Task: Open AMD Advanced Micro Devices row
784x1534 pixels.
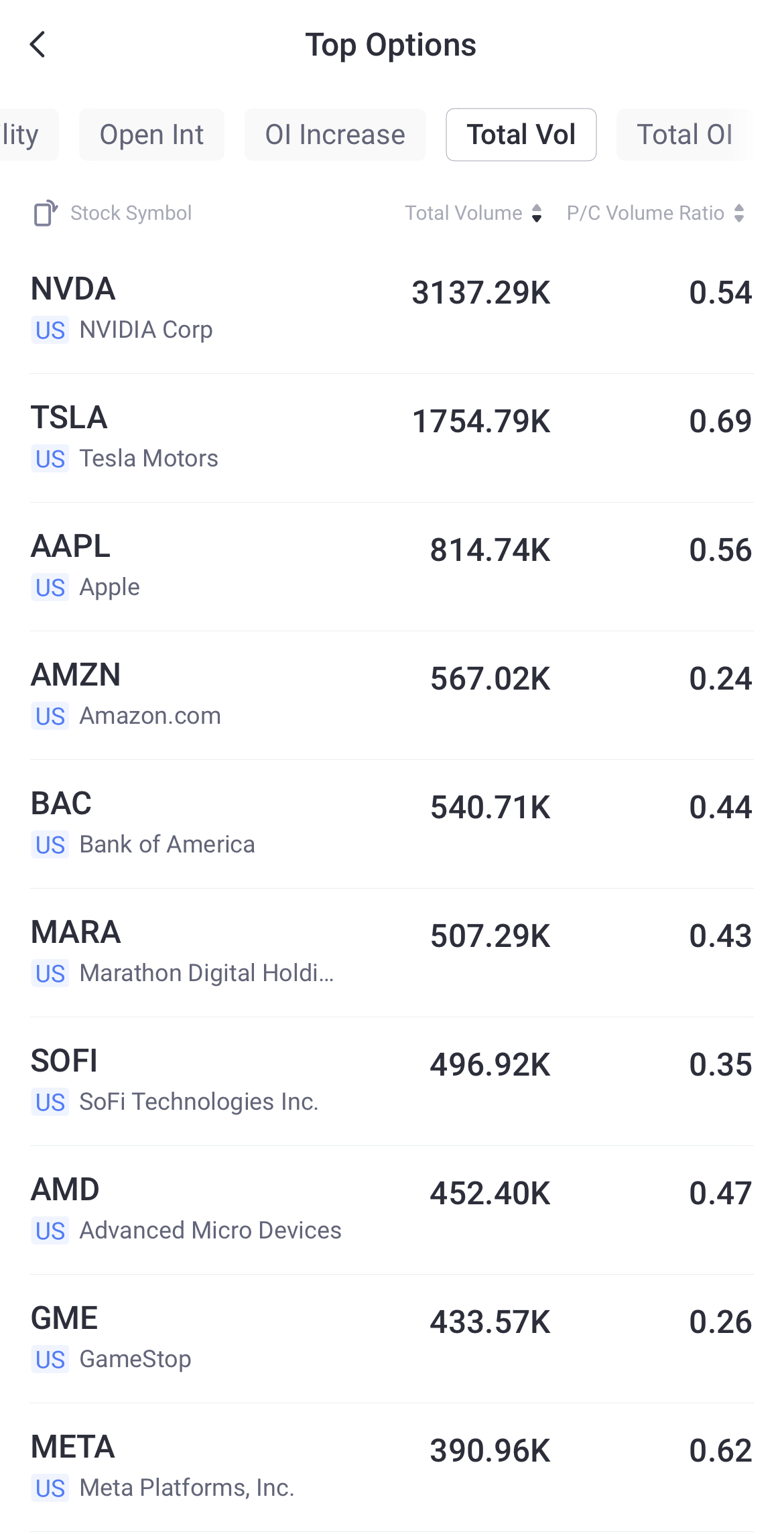Action: [391, 1210]
